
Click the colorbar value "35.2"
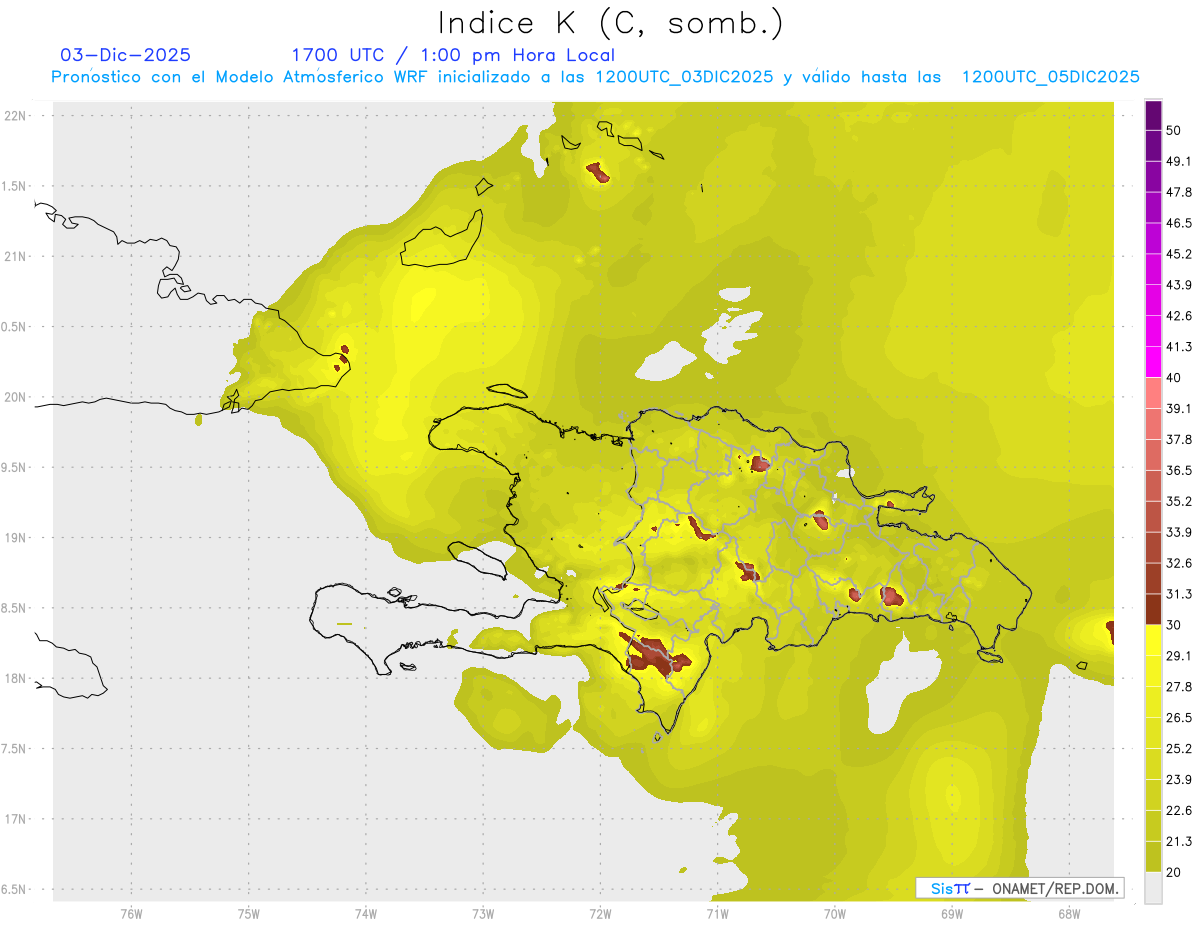click(1179, 501)
